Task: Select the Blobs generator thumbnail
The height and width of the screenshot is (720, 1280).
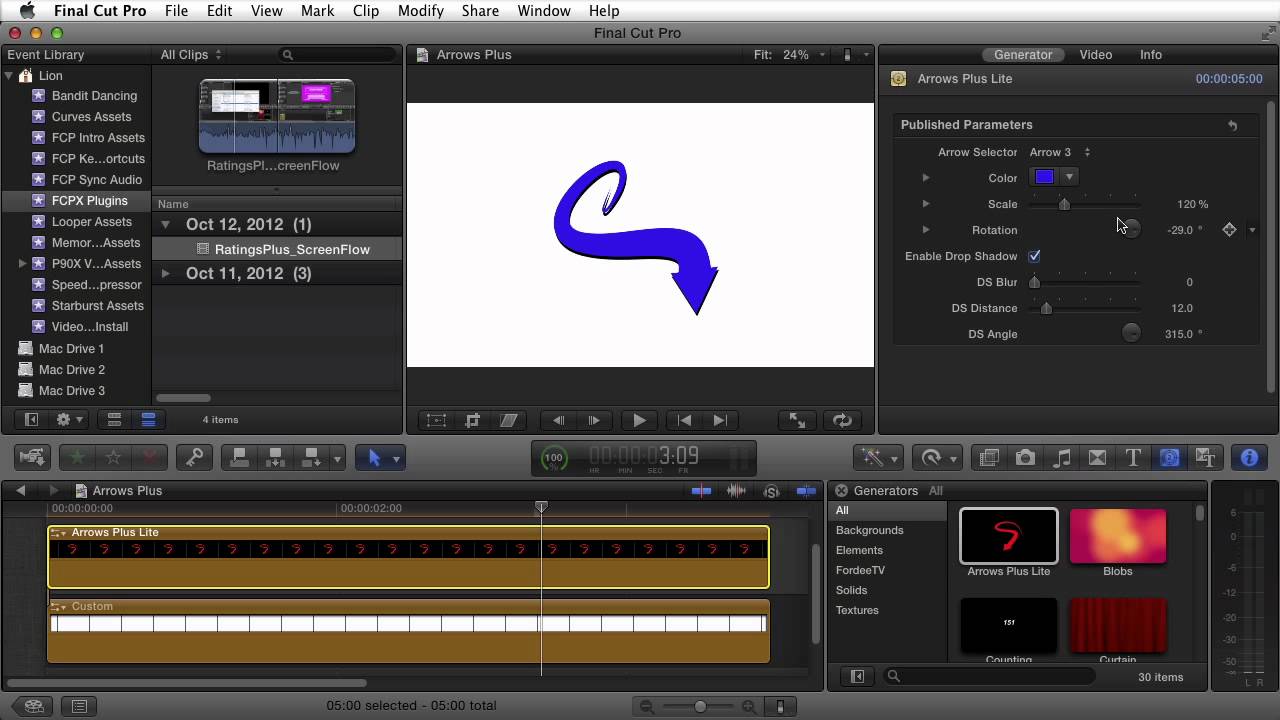Action: 1117,536
